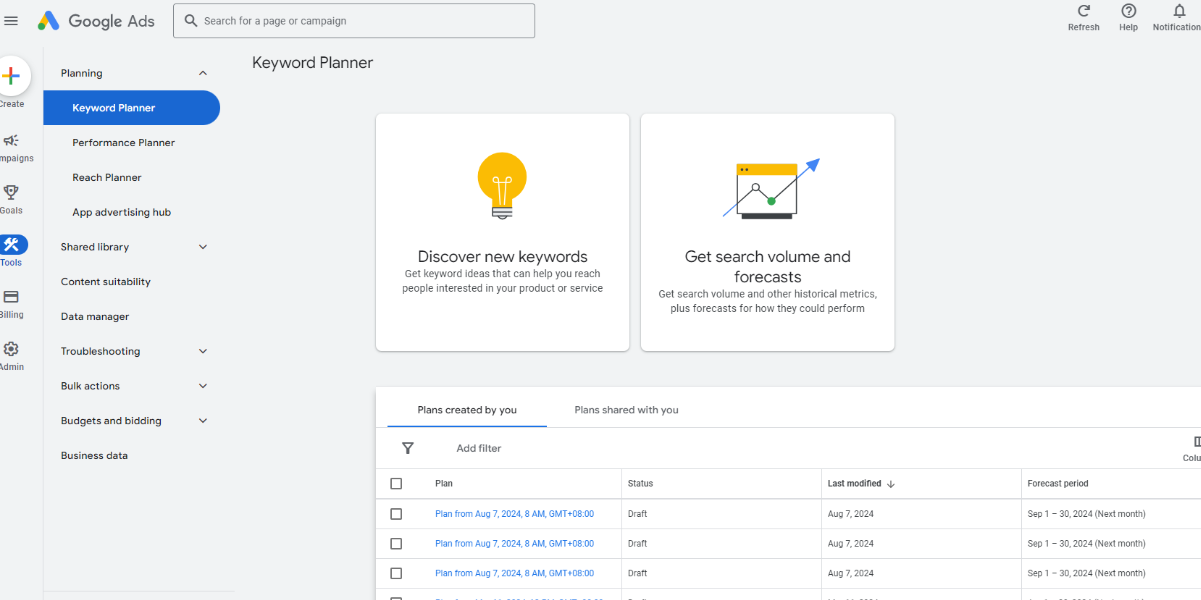Viewport: 1201px width, 600px height.
Task: Open the Admin gear icon
Action: [x=11, y=349]
